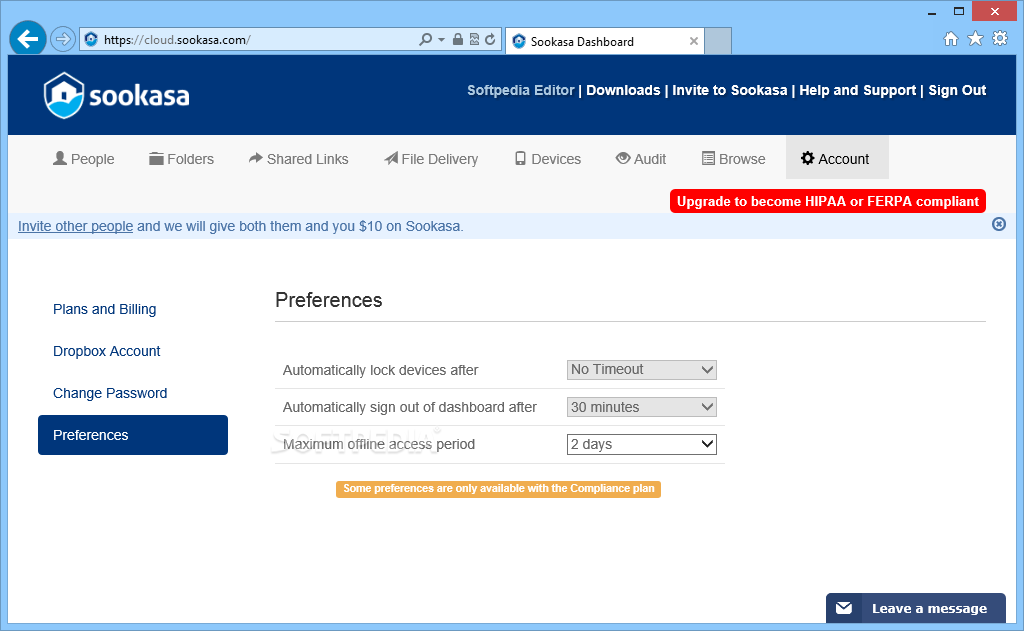This screenshot has width=1024, height=631.
Task: Click the browser forward arrow button
Action: [63, 39]
